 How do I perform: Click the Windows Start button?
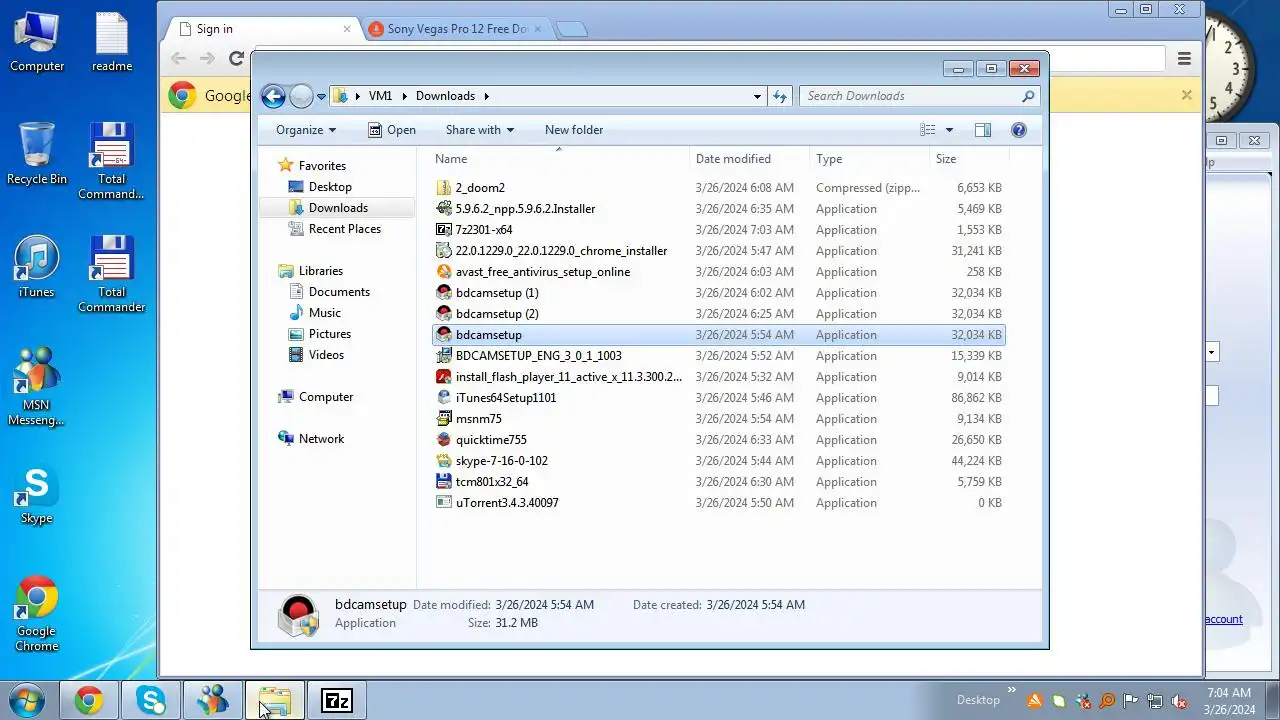[27, 700]
